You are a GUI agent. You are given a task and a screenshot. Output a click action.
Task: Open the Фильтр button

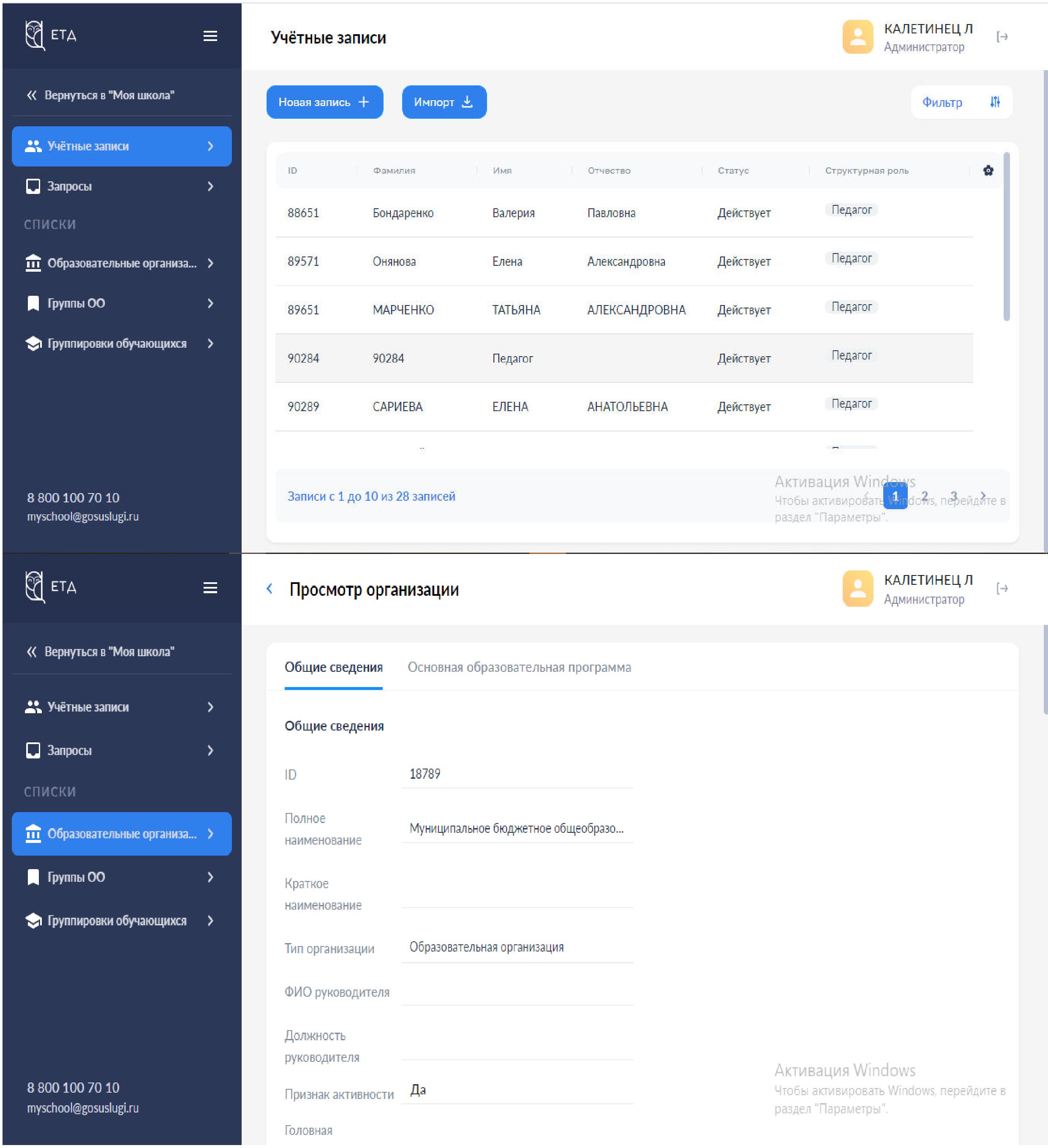coord(961,102)
